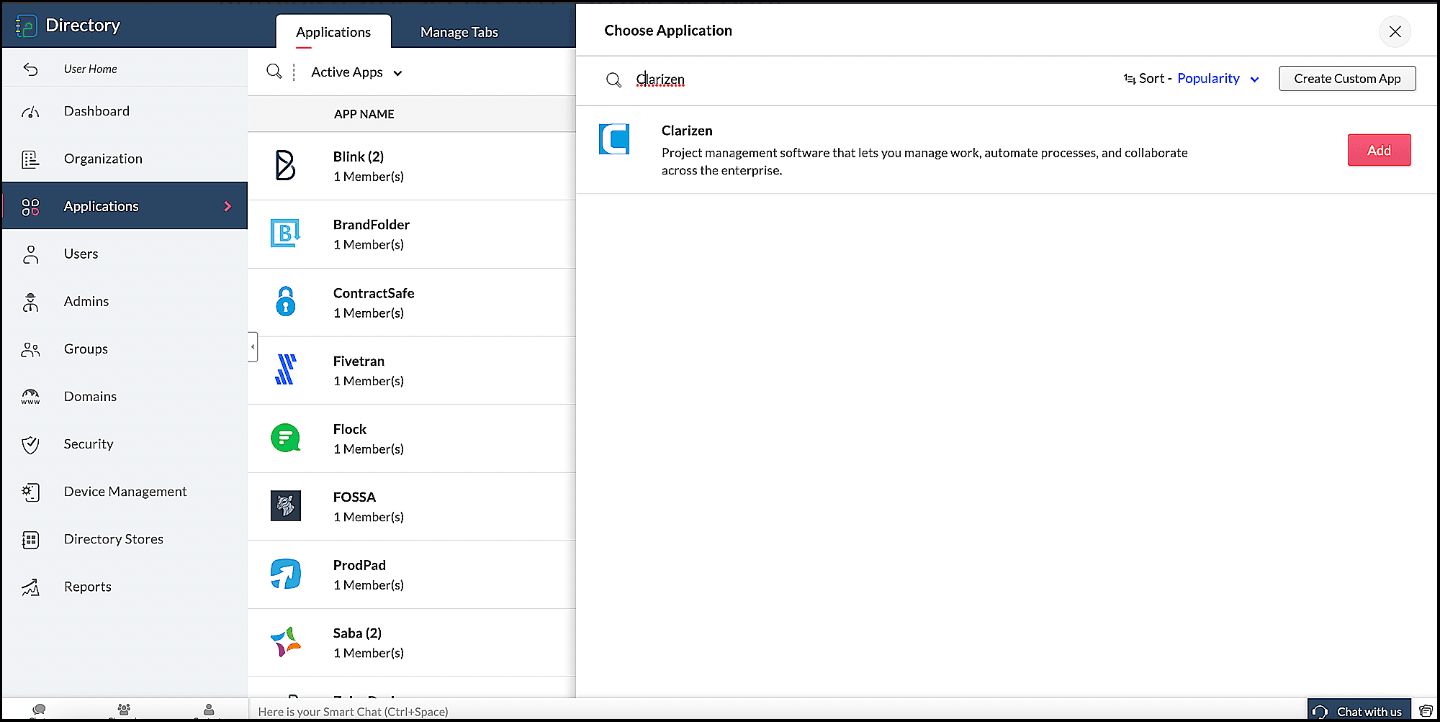1440x722 pixels.
Task: Add the Clarizen application
Action: [1379, 150]
